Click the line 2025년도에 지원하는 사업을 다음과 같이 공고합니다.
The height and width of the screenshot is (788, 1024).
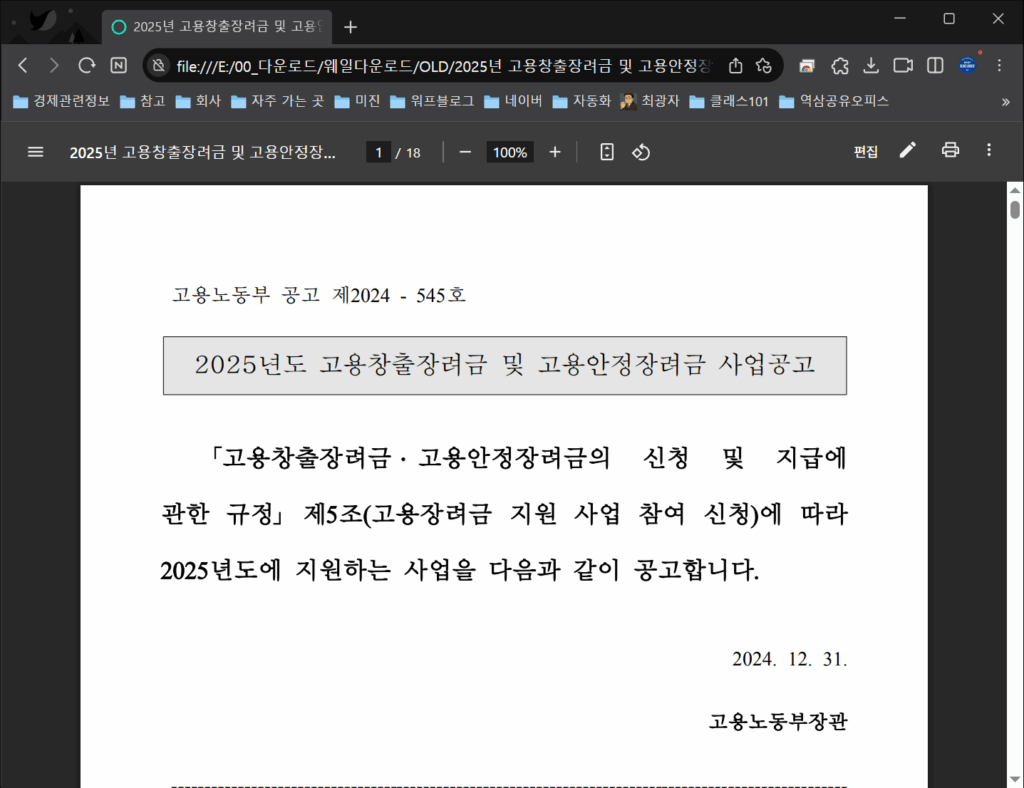460,570
